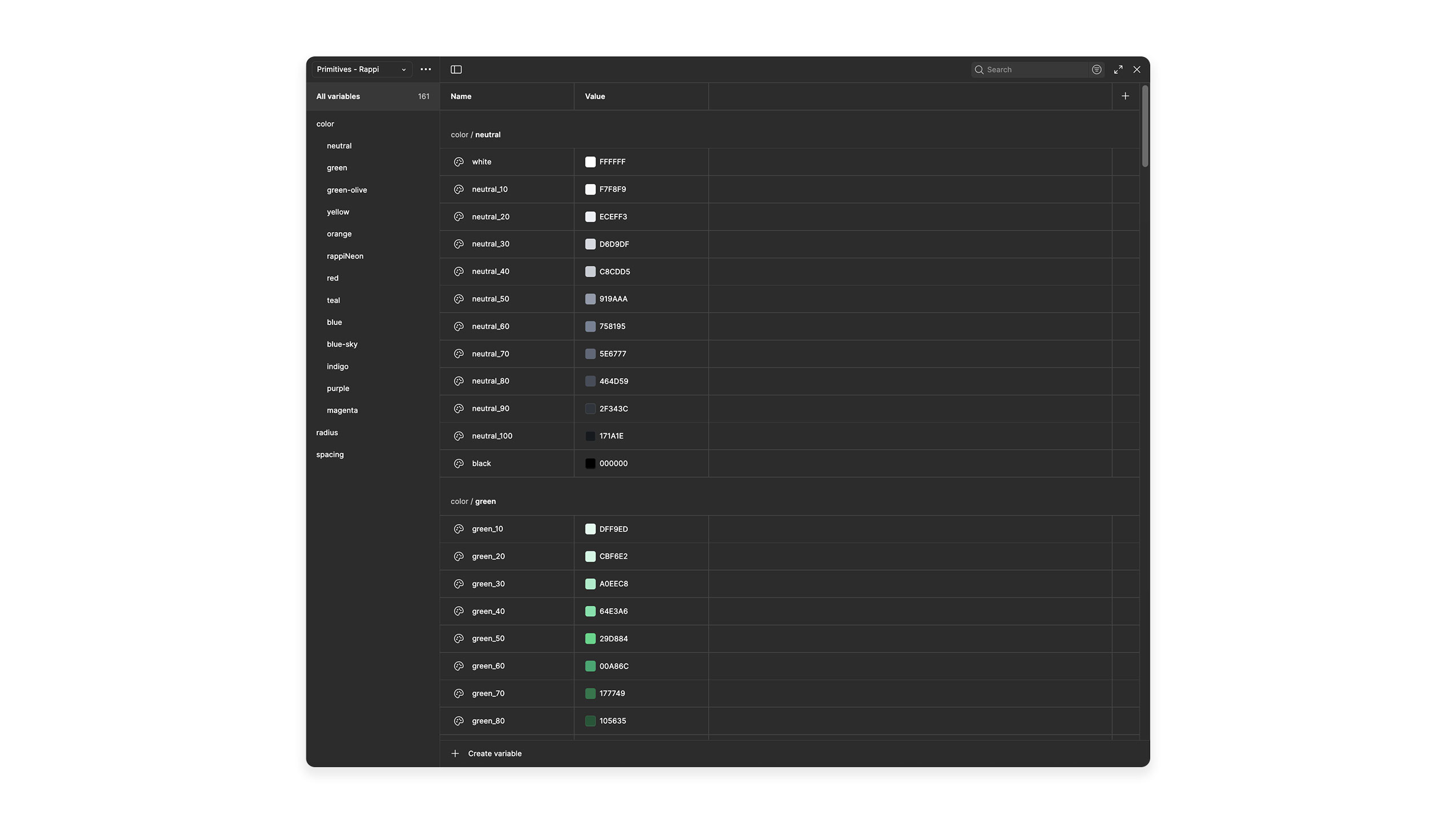The width and height of the screenshot is (1456, 831).
Task: Click the color type icon for neutral_50
Action: tap(458, 299)
